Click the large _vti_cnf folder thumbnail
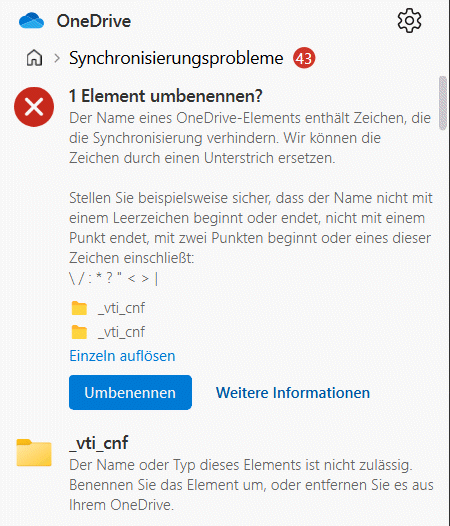The height and width of the screenshot is (526, 450). (x=34, y=453)
